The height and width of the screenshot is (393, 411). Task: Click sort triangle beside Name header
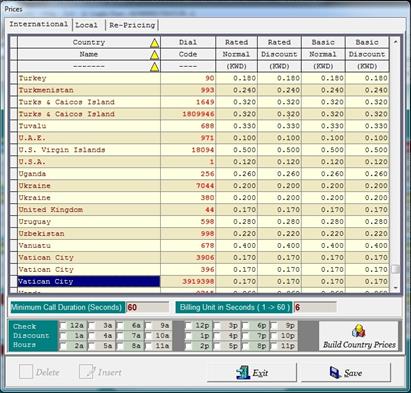pos(154,55)
